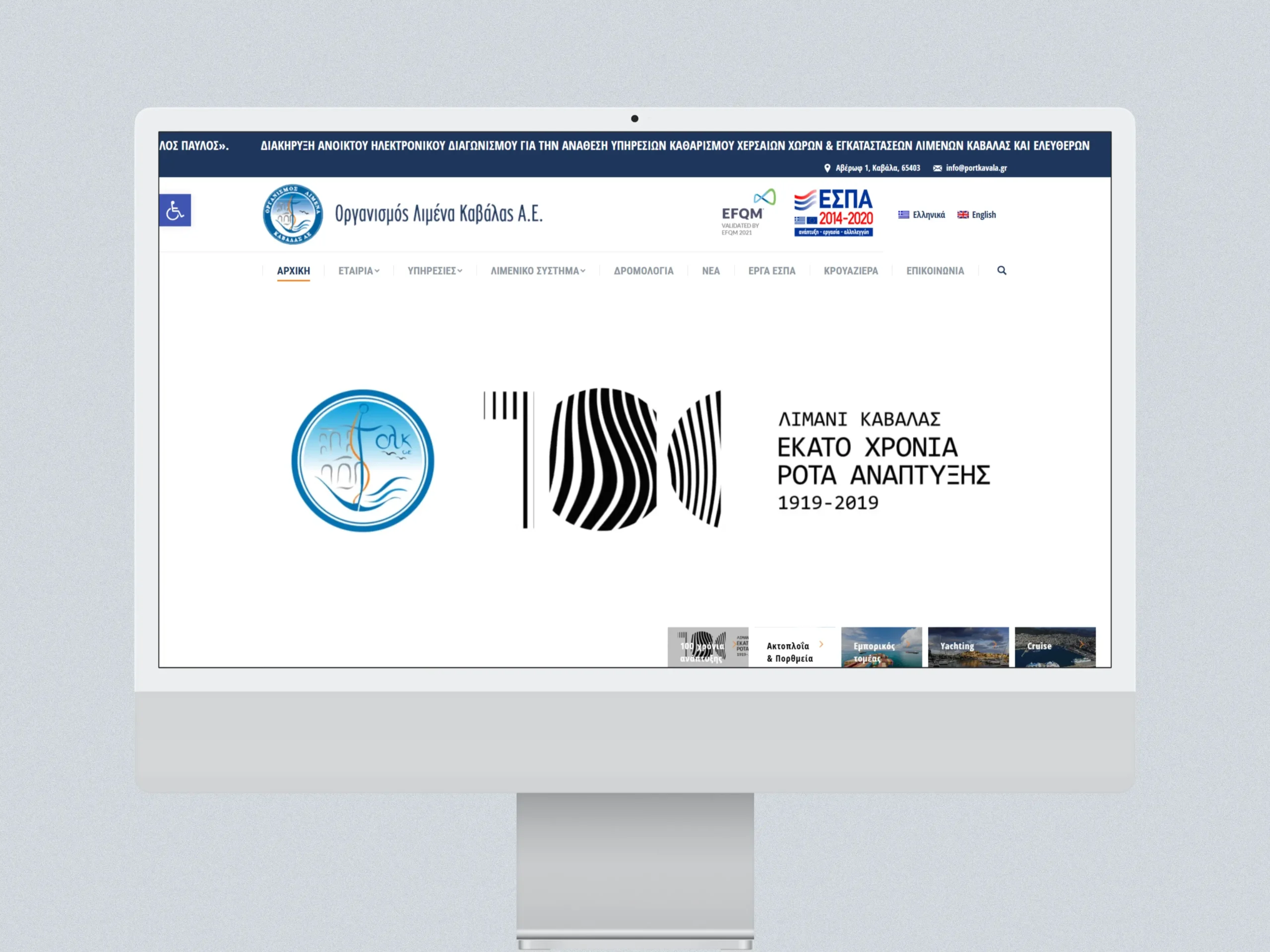The height and width of the screenshot is (952, 1270).
Task: Click the map pin address icon
Action: [x=827, y=168]
